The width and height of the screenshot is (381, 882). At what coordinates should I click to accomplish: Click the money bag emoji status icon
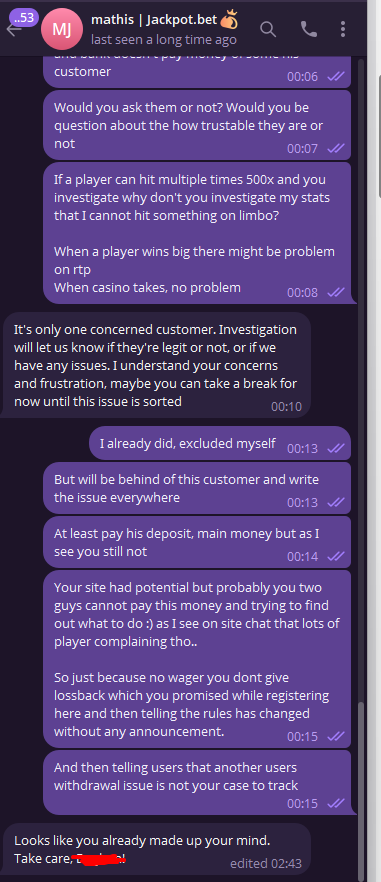click(x=228, y=19)
